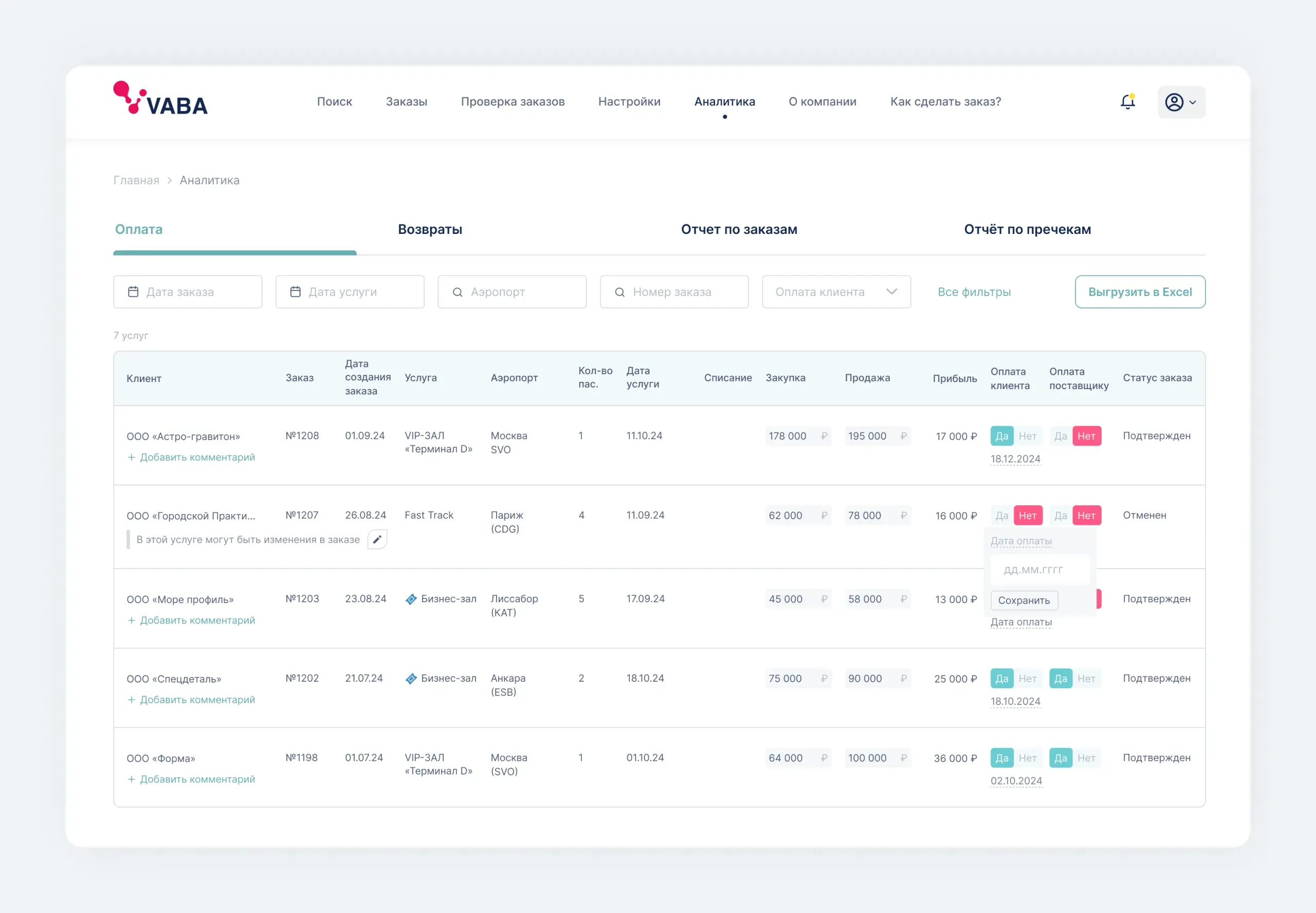Expand the Оплата клиента dropdown filter
Screen dimensions: 1316x913
(835, 292)
